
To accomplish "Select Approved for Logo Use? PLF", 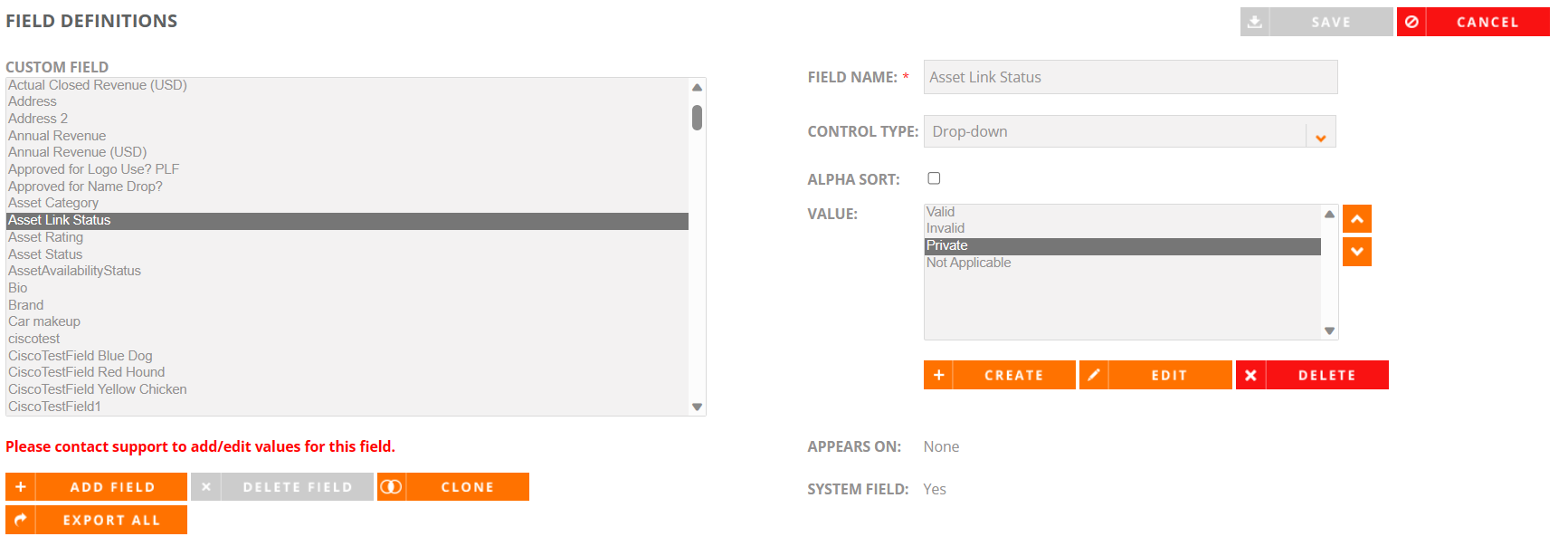I will click(x=347, y=169).
